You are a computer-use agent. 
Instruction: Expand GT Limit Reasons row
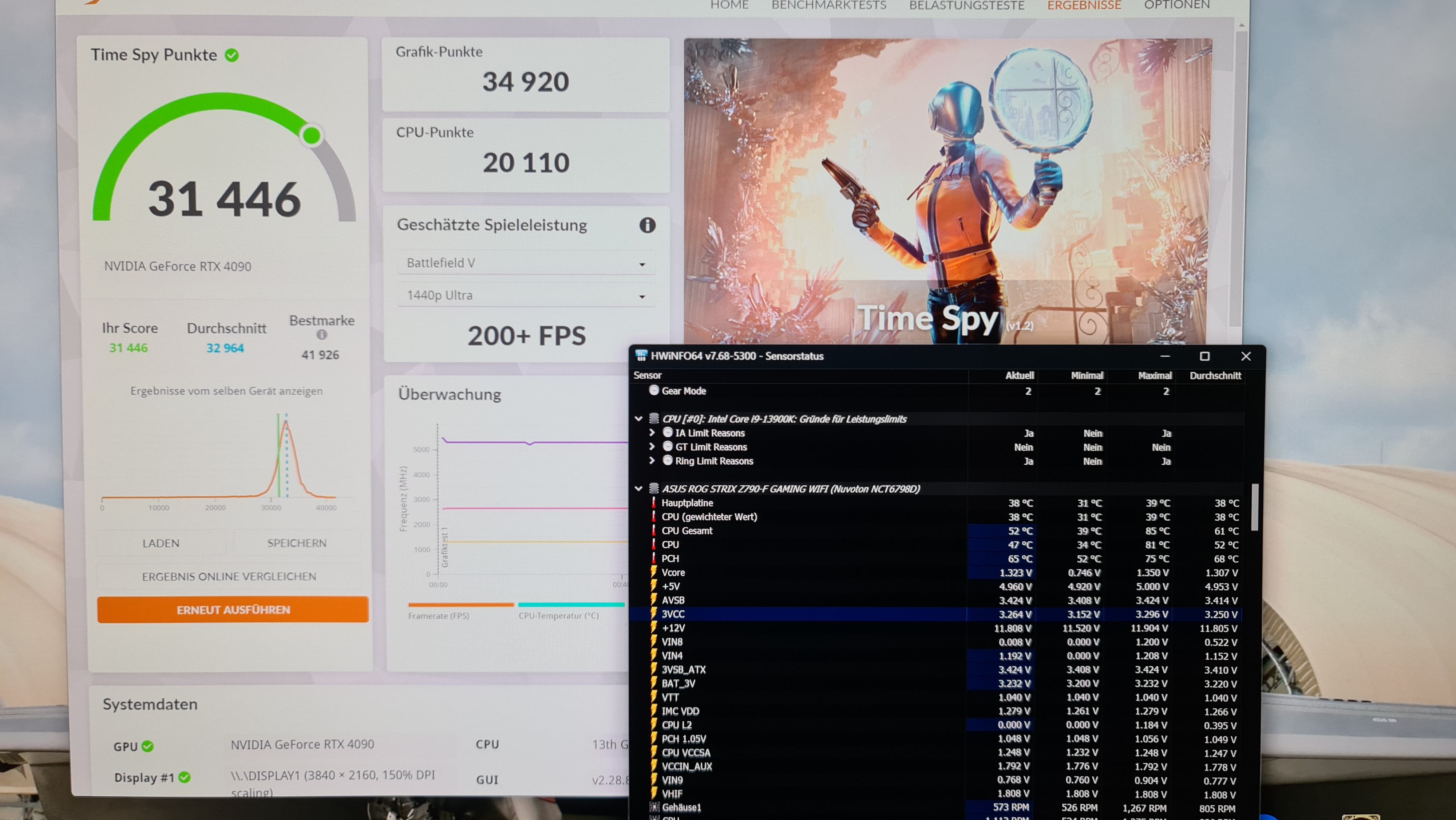pyautogui.click(x=652, y=446)
